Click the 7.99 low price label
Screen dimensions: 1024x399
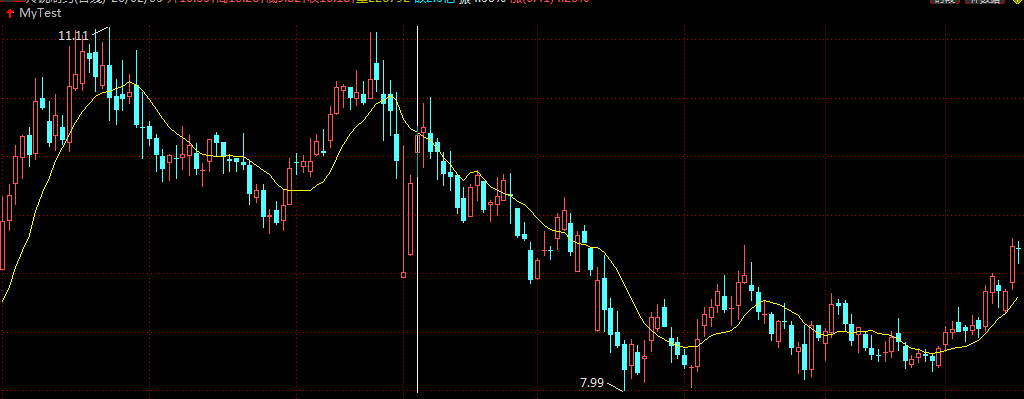coord(592,383)
